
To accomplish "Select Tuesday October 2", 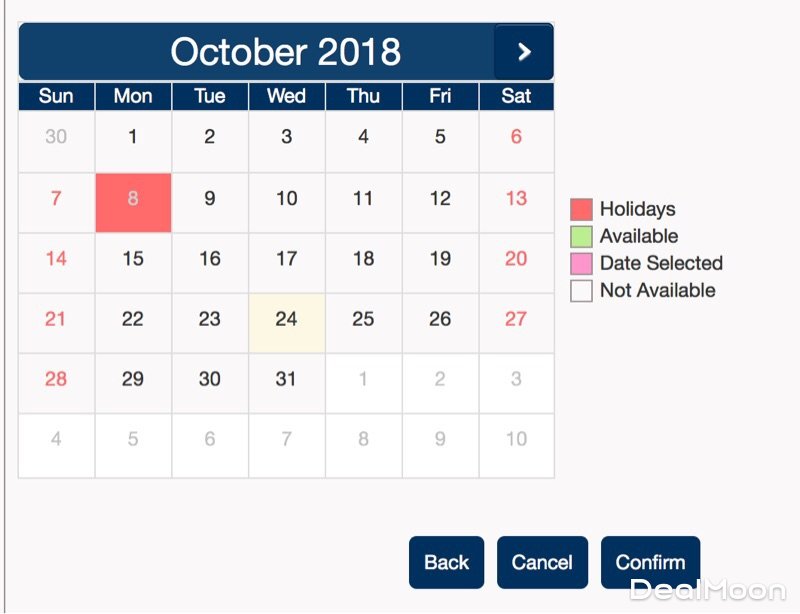I will click(x=209, y=137).
